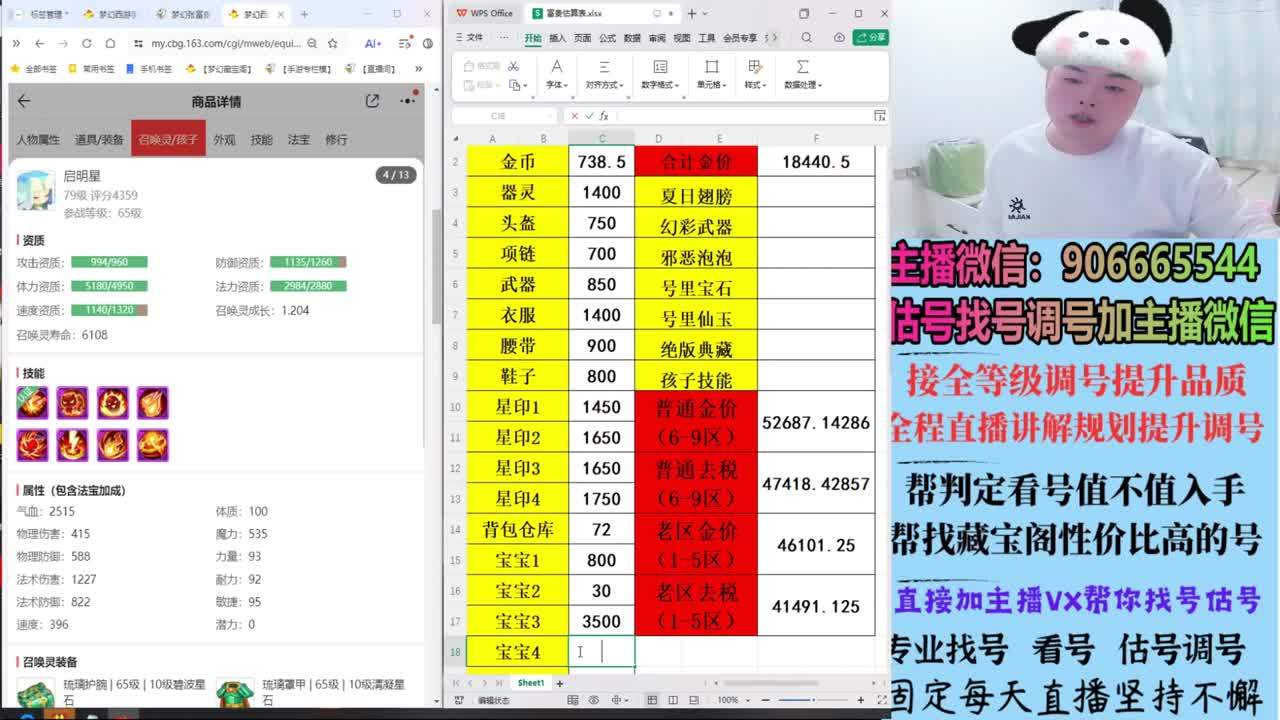
Task: Open the 全部书签 bookmarks folder
Action: pyautogui.click(x=34, y=69)
